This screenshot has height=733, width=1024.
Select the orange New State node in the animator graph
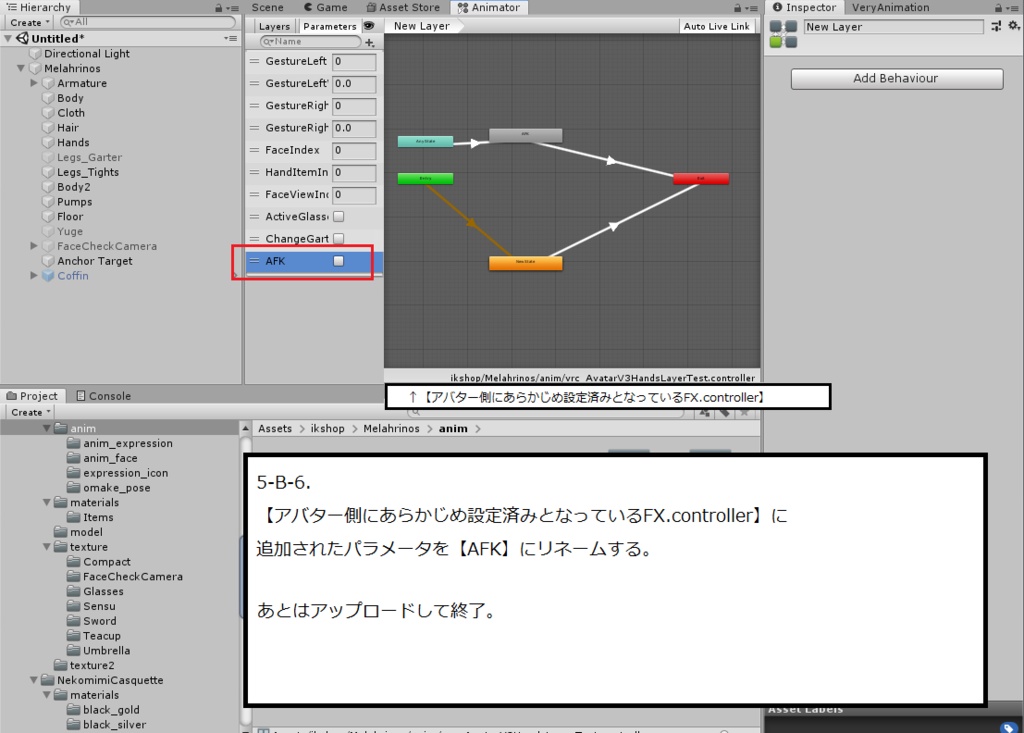click(525, 263)
